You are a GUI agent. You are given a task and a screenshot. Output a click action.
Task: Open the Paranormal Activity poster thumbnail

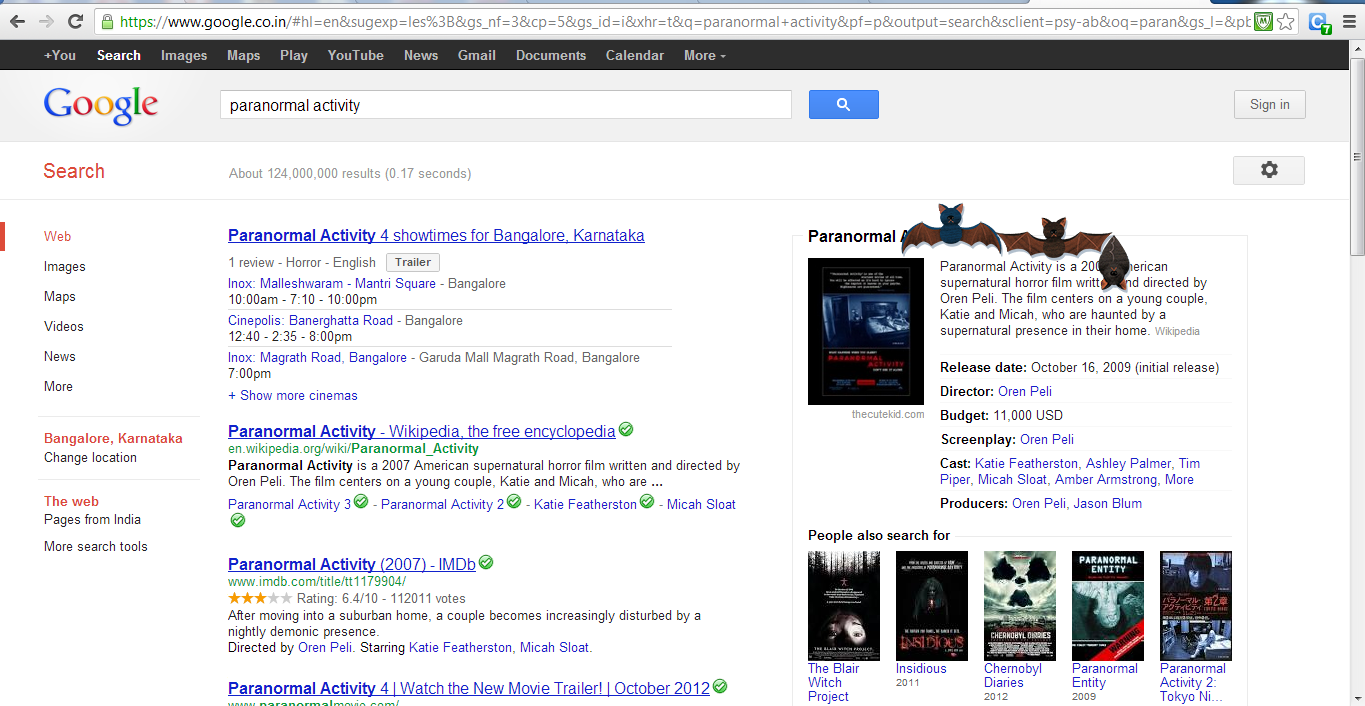point(866,331)
